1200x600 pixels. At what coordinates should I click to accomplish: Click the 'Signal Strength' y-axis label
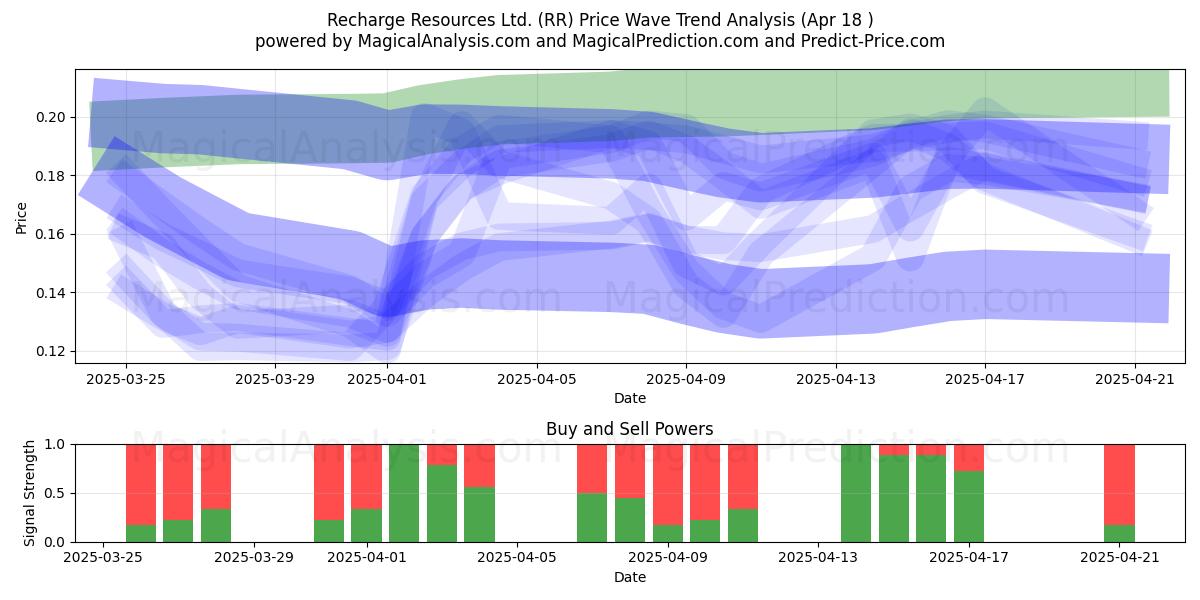pyautogui.click(x=30, y=493)
